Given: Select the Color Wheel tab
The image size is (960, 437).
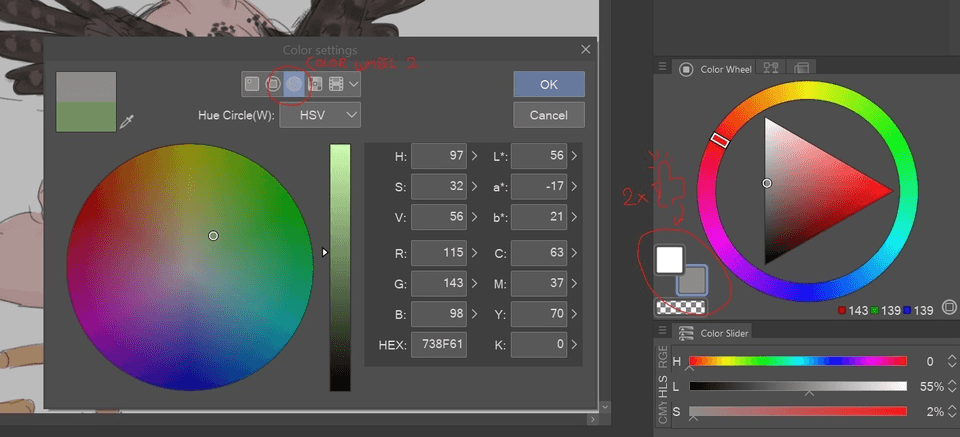Looking at the screenshot, I should (716, 69).
